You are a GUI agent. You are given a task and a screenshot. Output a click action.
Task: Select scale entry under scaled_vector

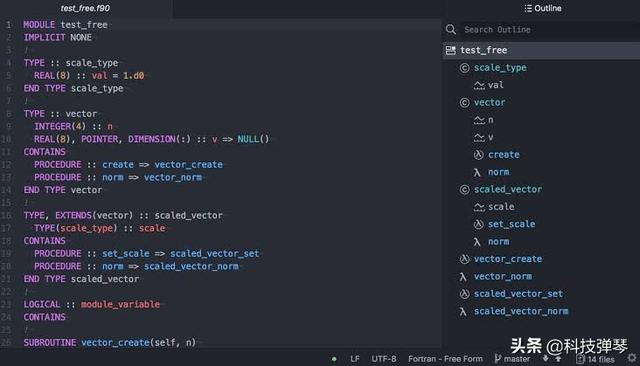(501, 207)
